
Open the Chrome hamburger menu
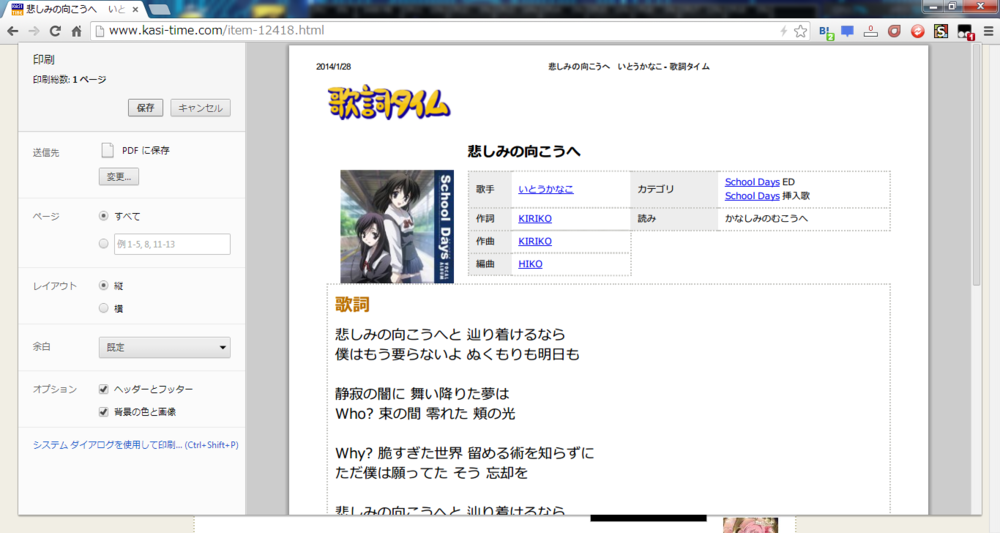tap(988, 31)
